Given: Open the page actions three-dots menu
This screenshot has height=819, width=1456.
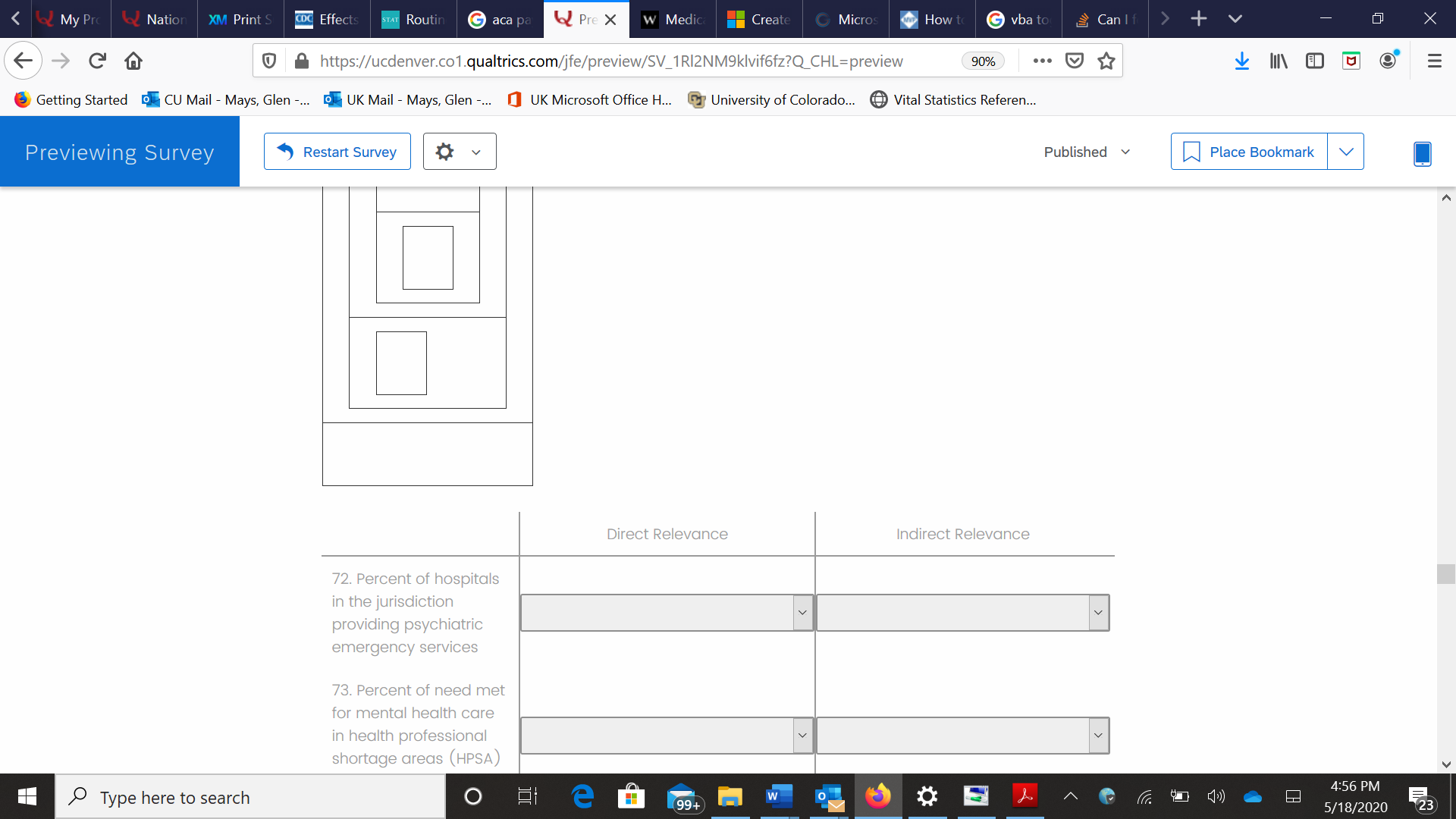Looking at the screenshot, I should coord(1042,61).
